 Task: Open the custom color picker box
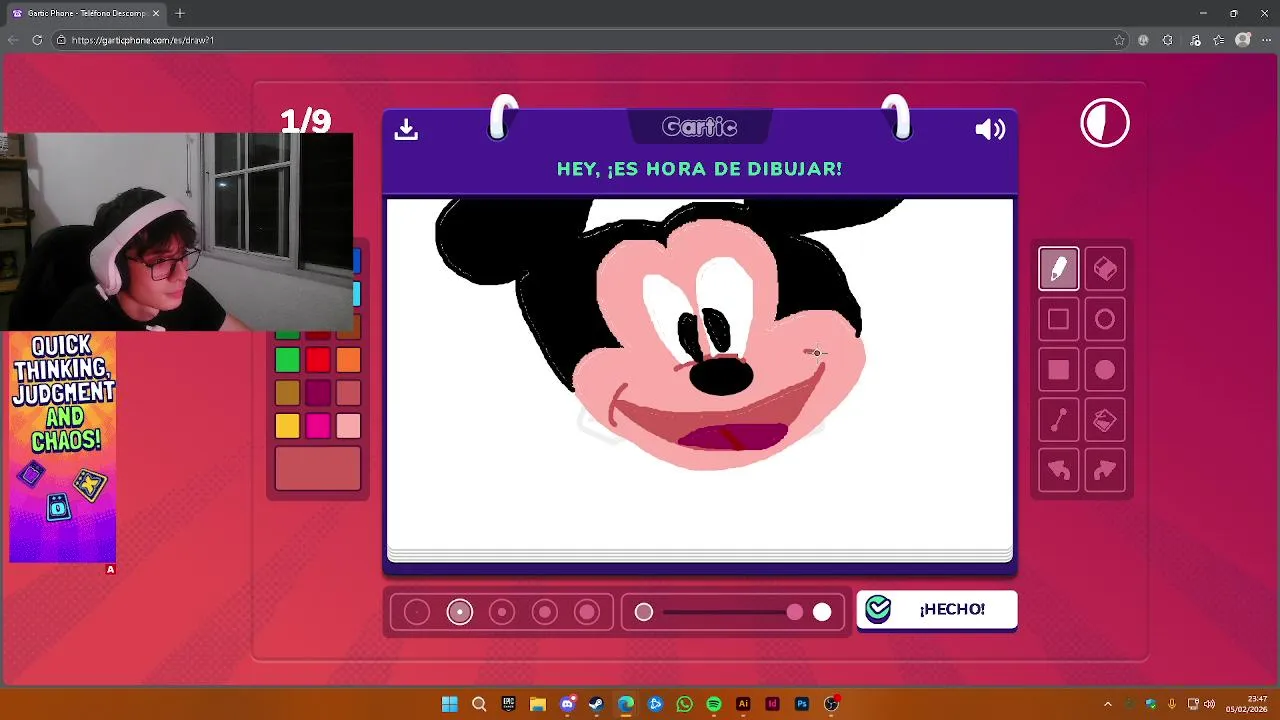318,469
